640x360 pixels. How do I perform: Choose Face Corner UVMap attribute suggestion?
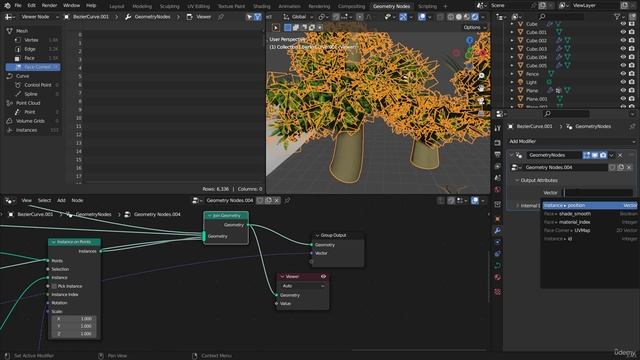pos(590,230)
